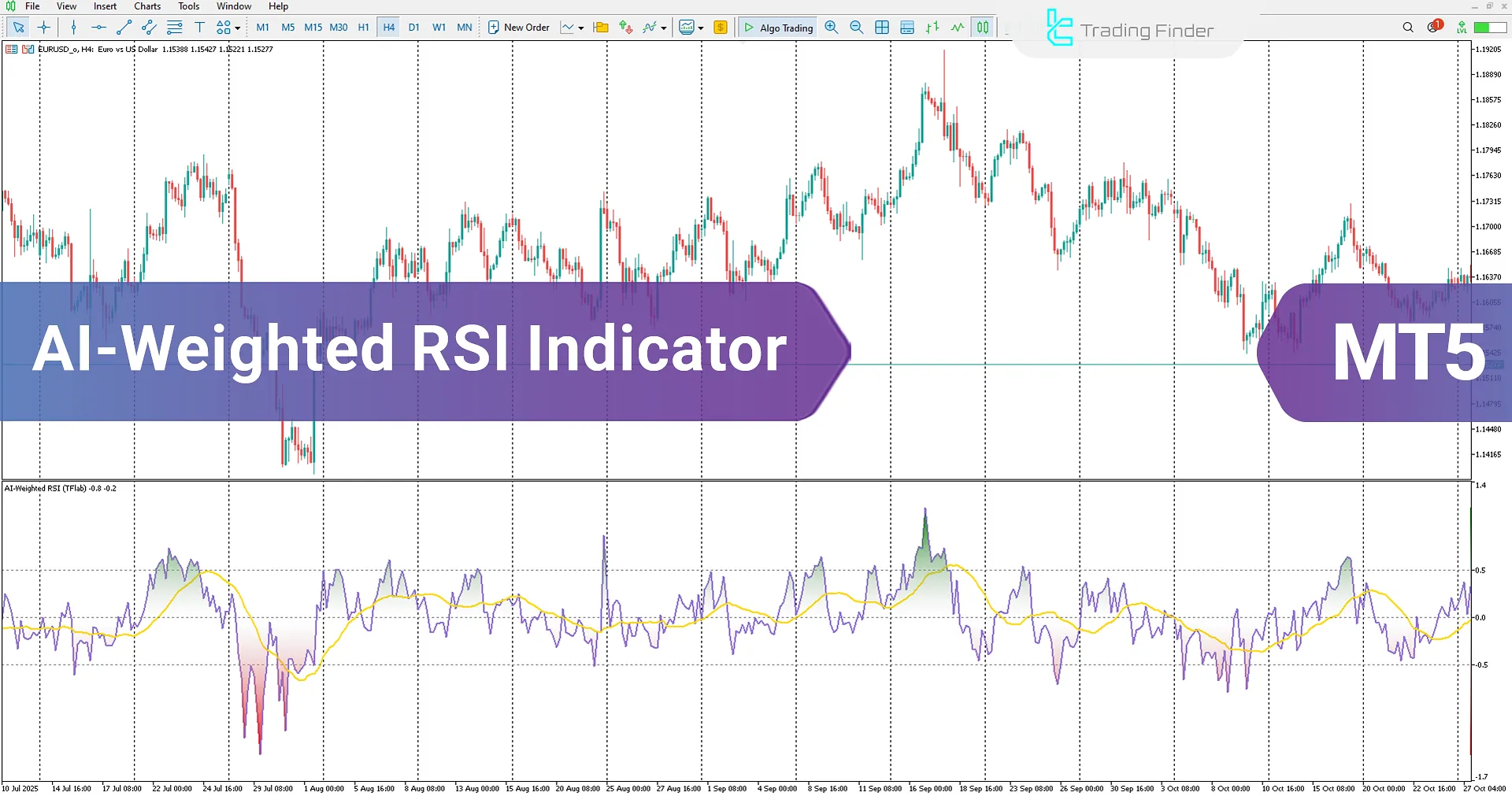Open the indicators list dropdown

tap(664, 27)
